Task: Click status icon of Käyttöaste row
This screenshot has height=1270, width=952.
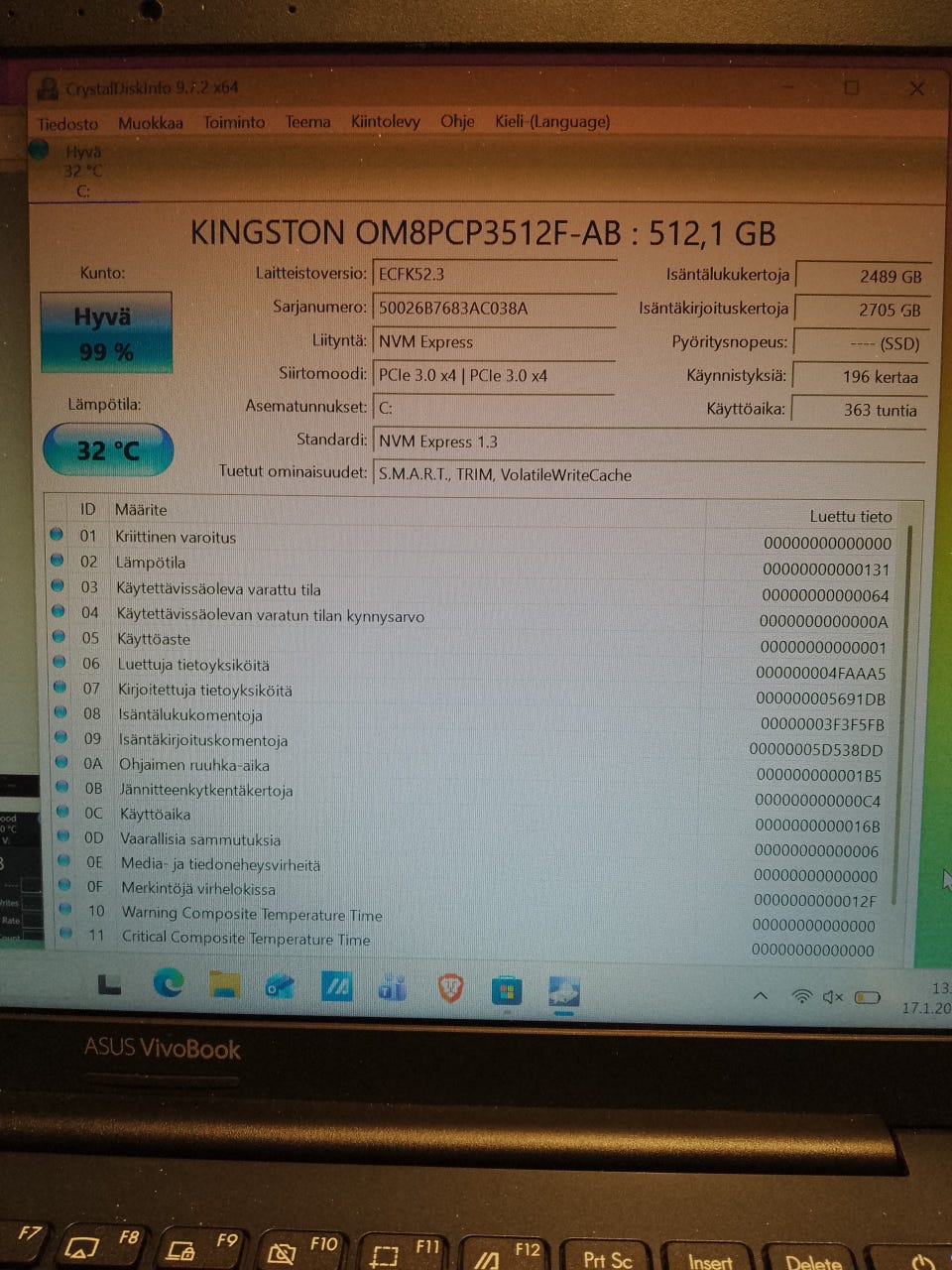Action: [59, 637]
